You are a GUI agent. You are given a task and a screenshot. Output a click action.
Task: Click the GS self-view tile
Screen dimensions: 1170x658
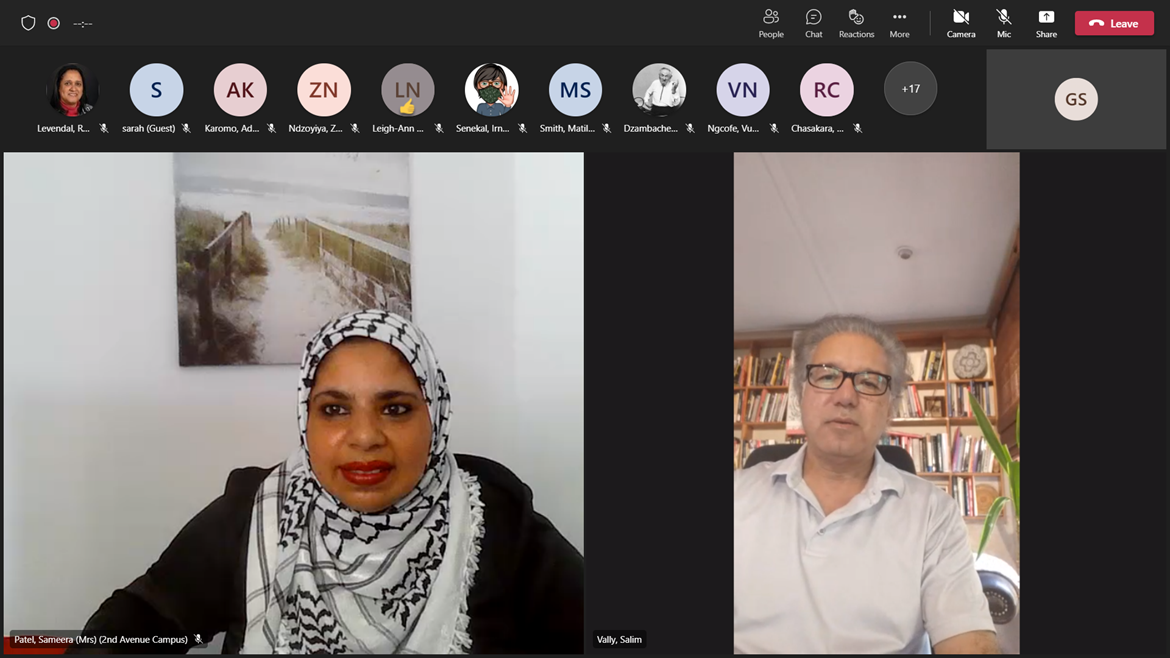(x=1076, y=99)
